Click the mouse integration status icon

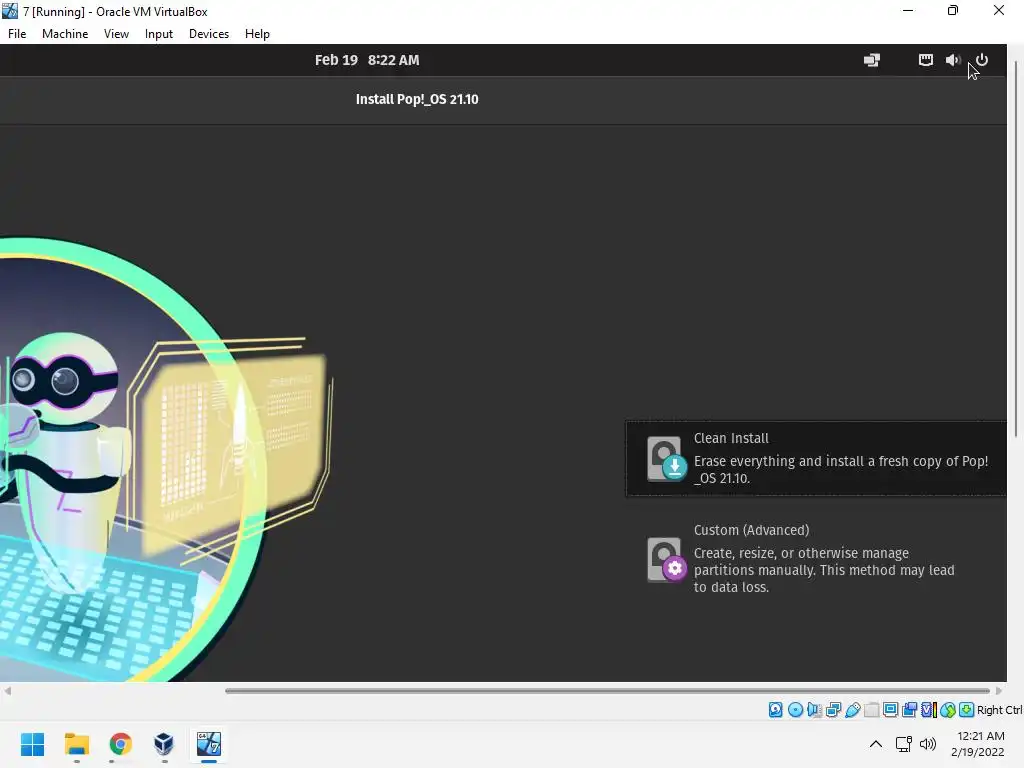click(948, 710)
